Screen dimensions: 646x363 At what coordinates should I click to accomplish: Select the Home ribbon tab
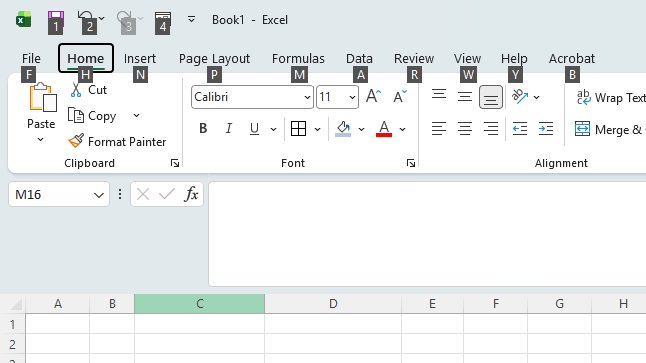86,58
